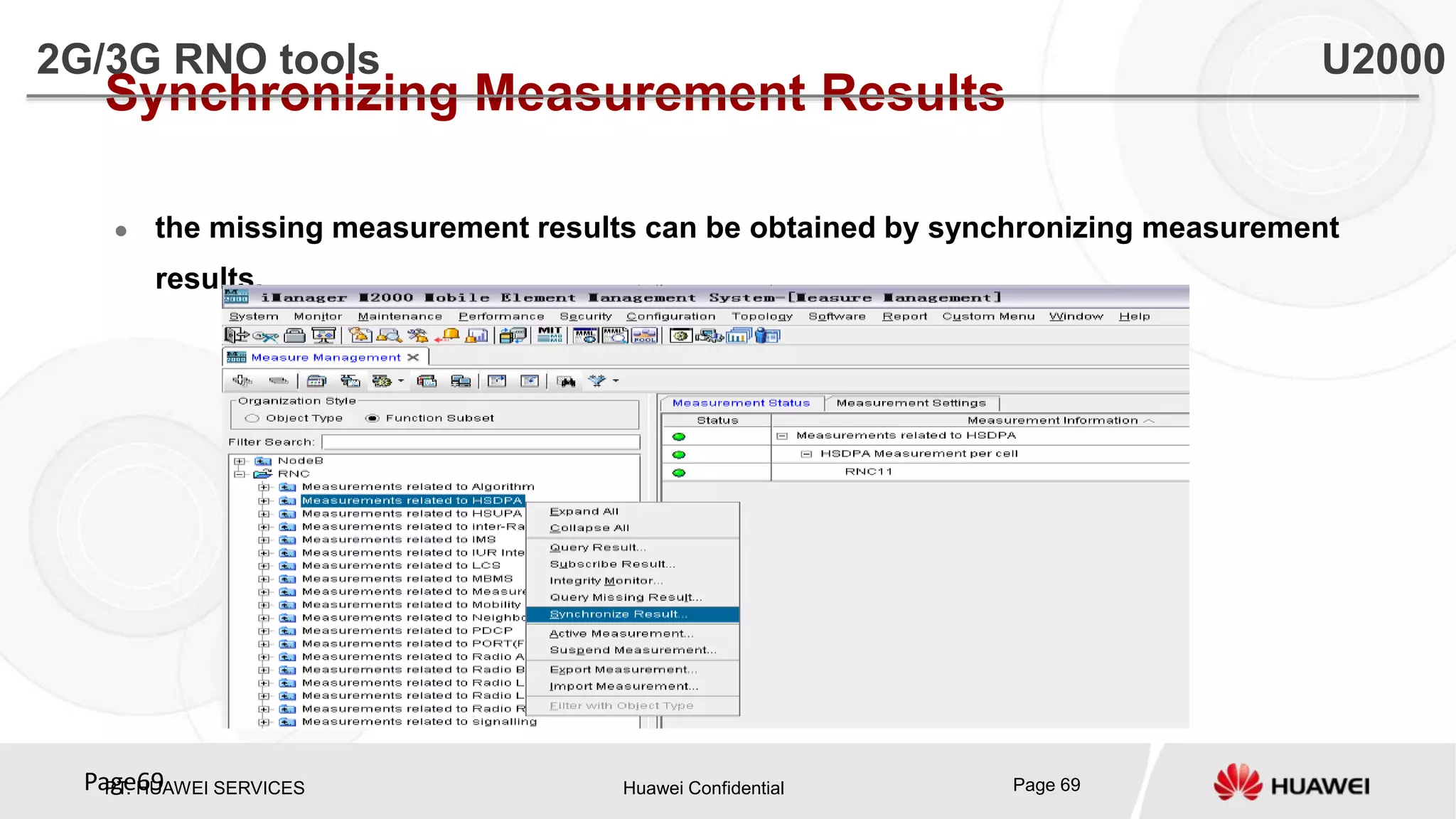Open the Topology menu
The height and width of the screenshot is (819, 1456).
pyautogui.click(x=762, y=316)
